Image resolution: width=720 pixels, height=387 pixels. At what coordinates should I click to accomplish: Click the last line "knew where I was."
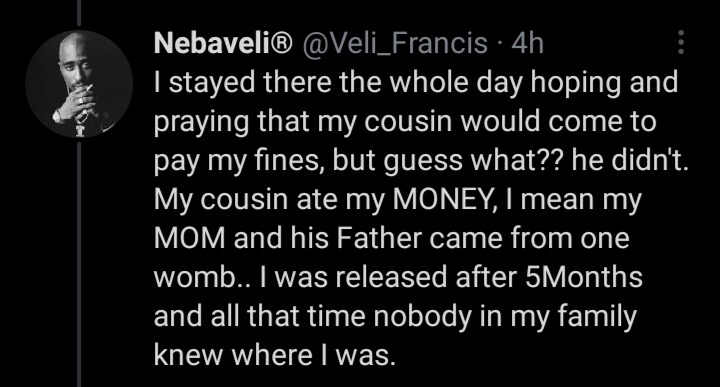pyautogui.click(x=275, y=356)
